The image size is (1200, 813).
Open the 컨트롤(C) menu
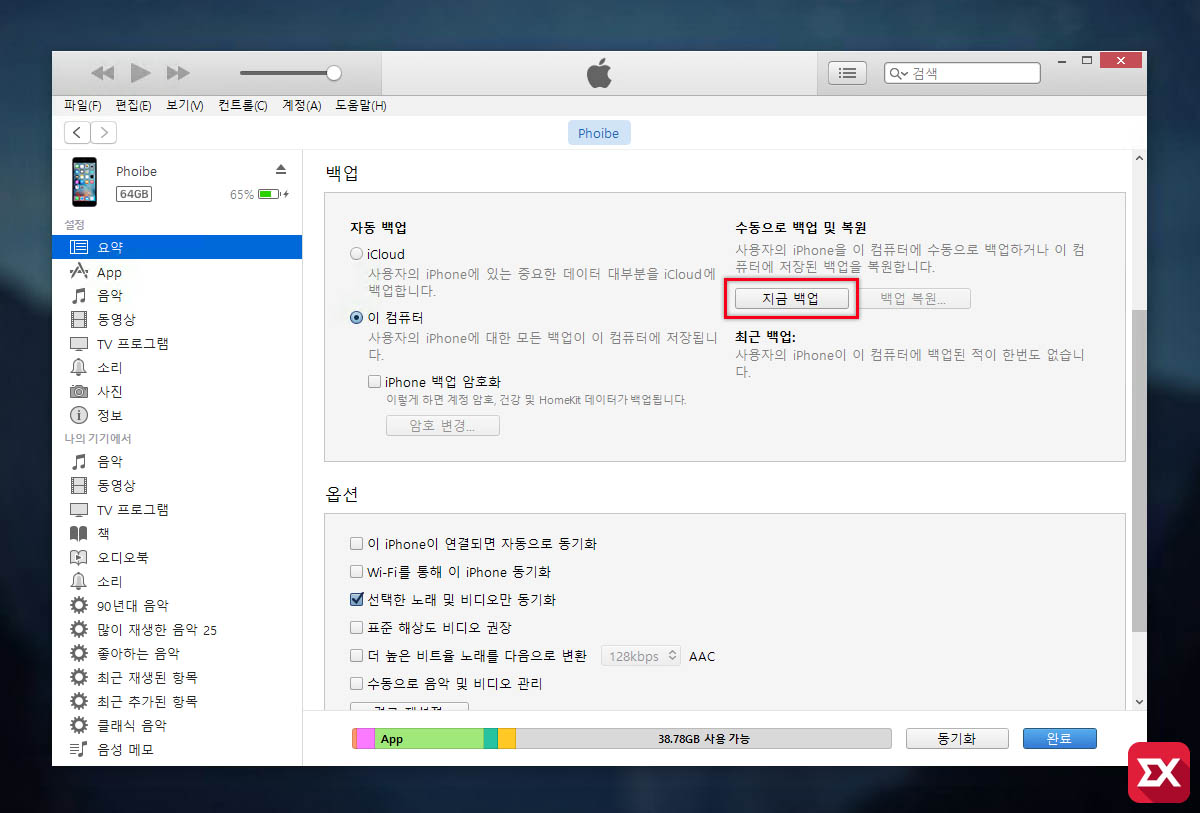click(243, 105)
